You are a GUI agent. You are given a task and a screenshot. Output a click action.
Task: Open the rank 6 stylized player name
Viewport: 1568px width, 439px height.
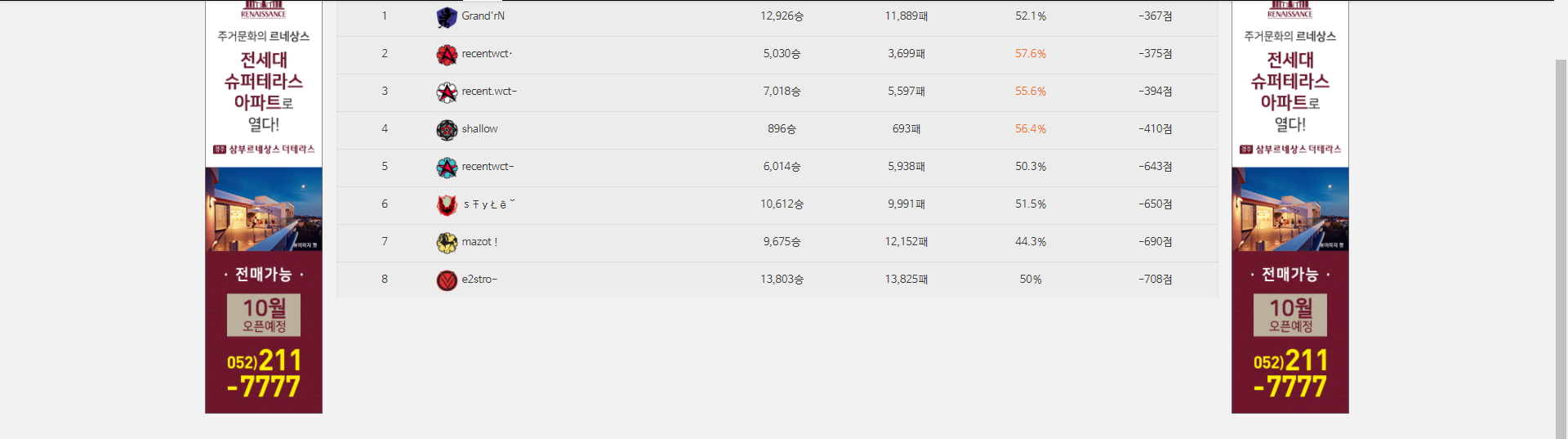pos(488,204)
